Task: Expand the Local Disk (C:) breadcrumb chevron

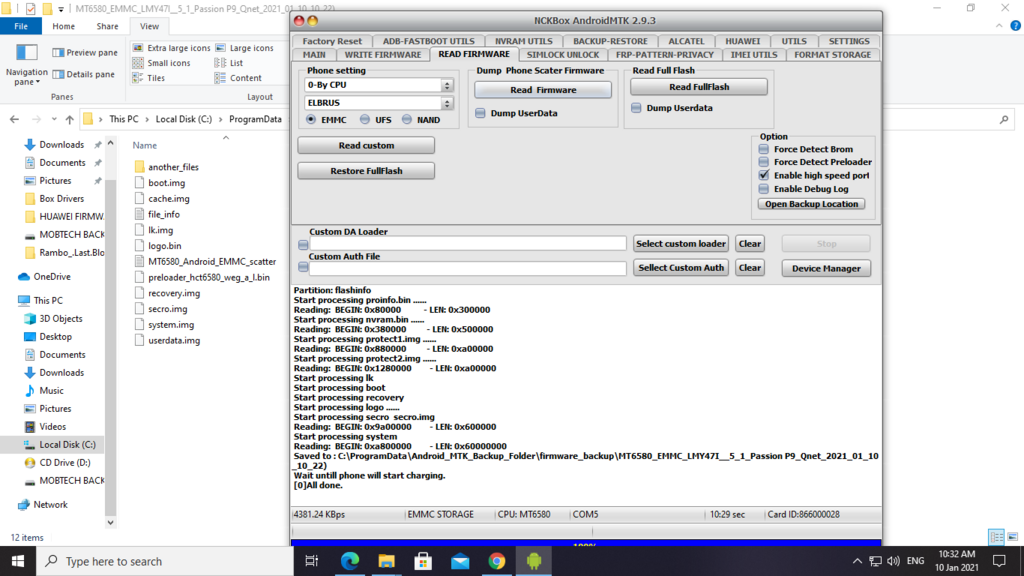Action: (220, 120)
